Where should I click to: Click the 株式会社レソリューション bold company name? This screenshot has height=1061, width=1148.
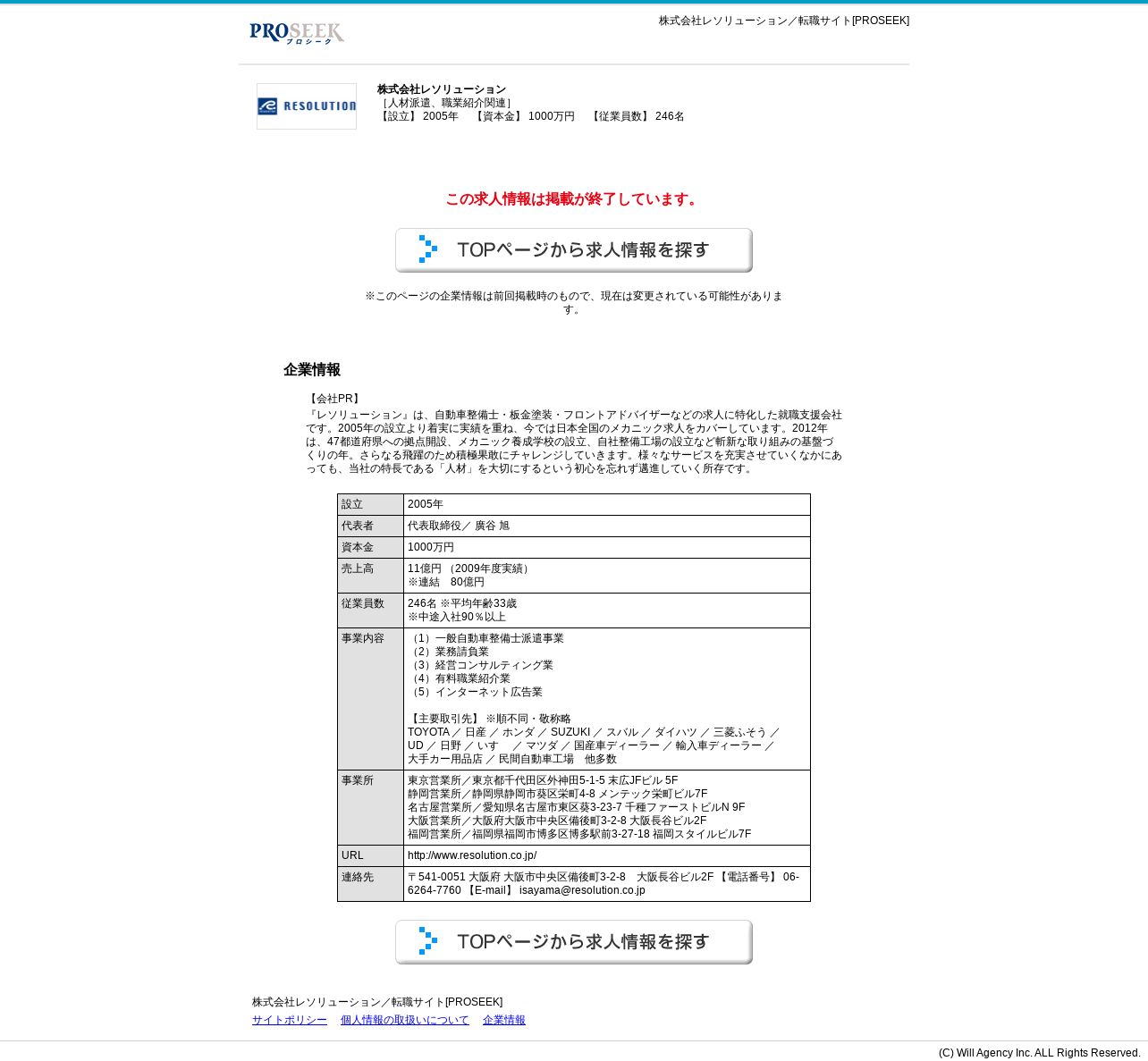click(x=442, y=89)
